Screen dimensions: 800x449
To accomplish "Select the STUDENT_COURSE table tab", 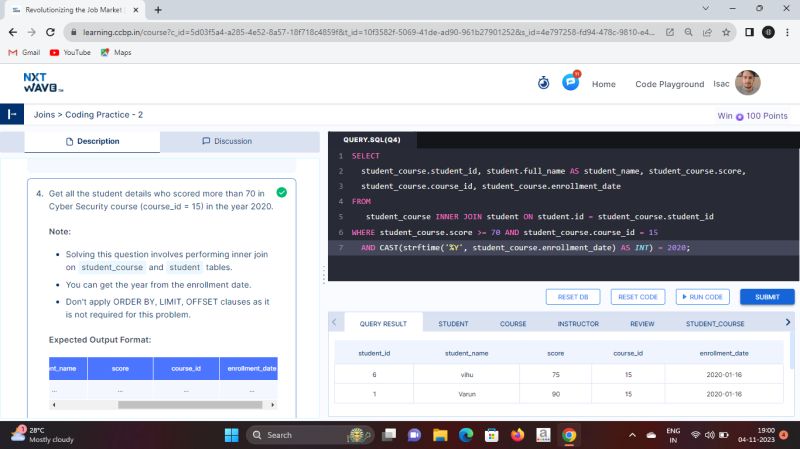I will pos(715,324).
